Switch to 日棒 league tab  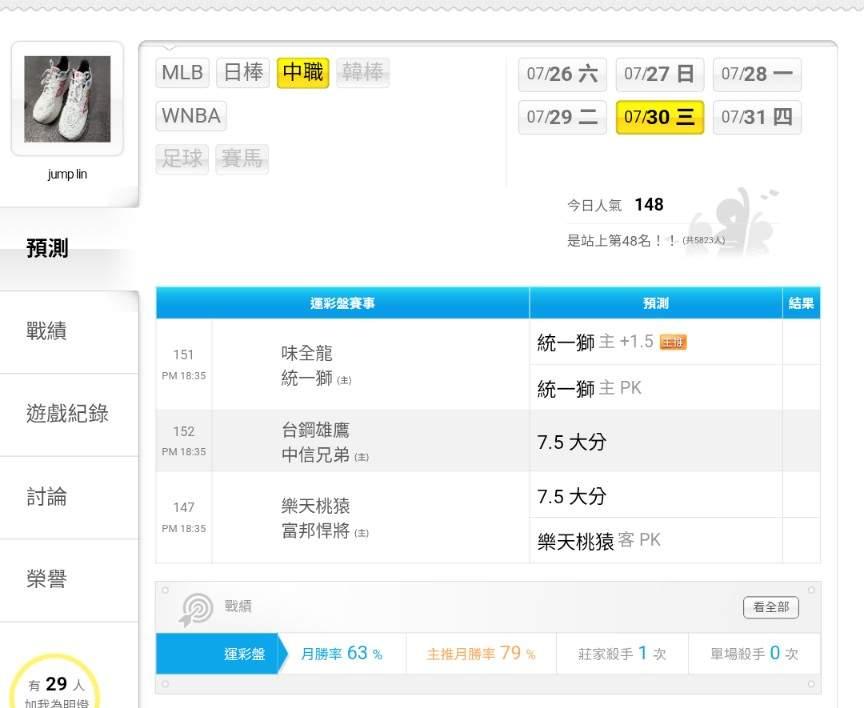point(243,73)
